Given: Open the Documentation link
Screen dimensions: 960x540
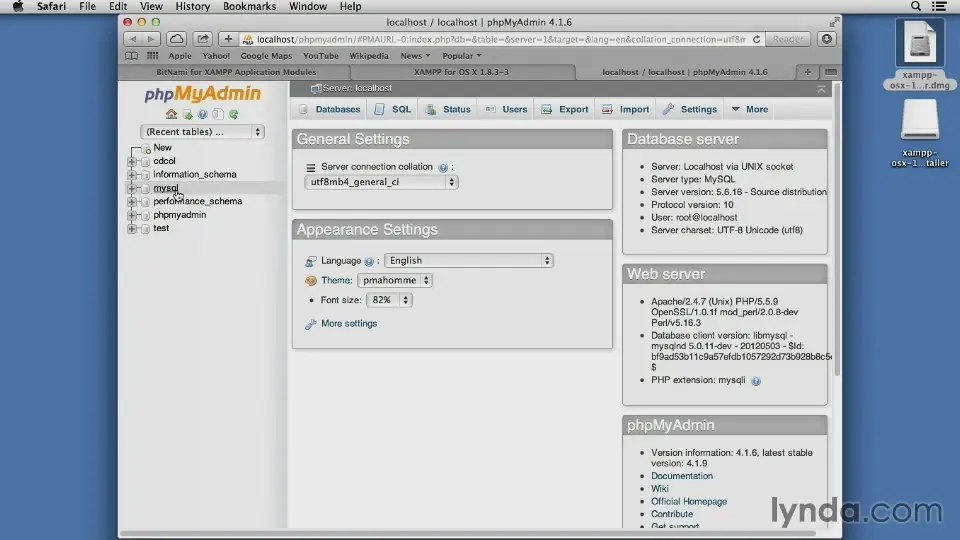Looking at the screenshot, I should tap(681, 476).
